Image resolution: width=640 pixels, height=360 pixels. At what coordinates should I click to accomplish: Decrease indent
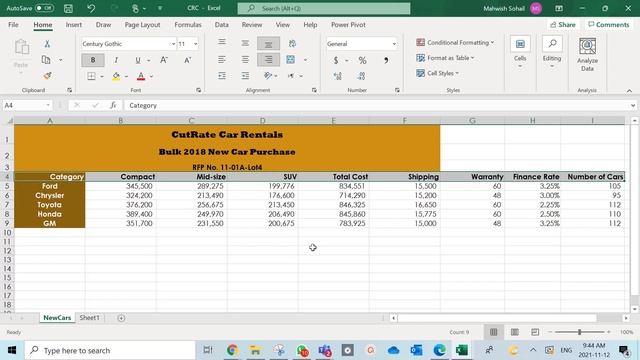point(222,76)
